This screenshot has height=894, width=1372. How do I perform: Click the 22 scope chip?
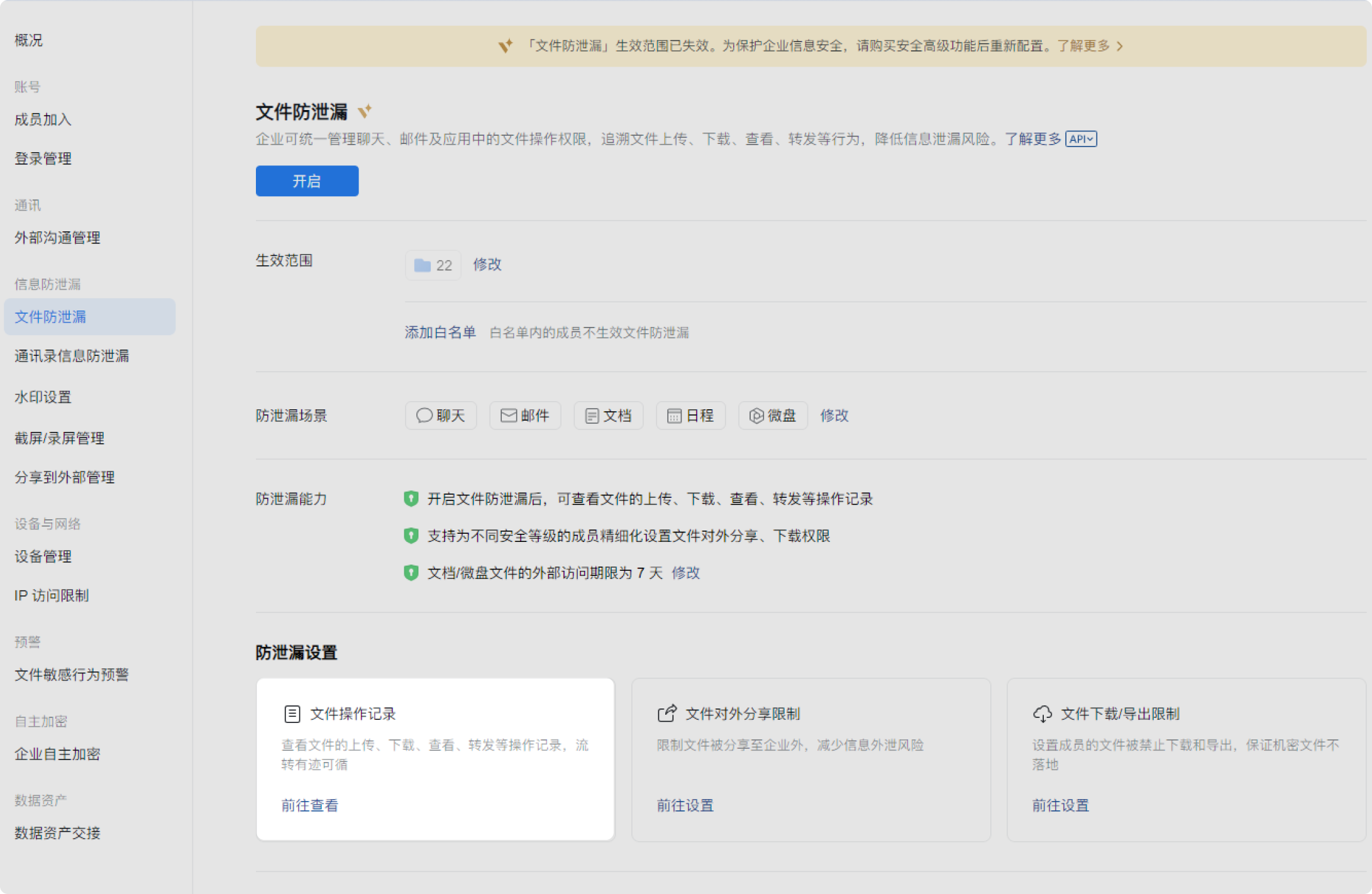click(433, 265)
